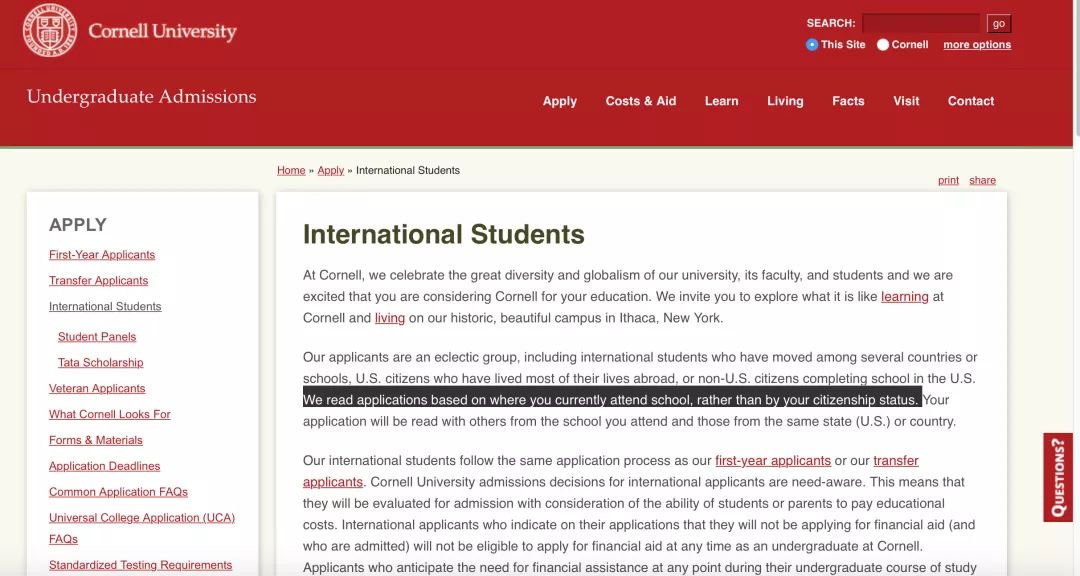Select International Students in sidebar
1080x576 pixels.
click(105, 306)
